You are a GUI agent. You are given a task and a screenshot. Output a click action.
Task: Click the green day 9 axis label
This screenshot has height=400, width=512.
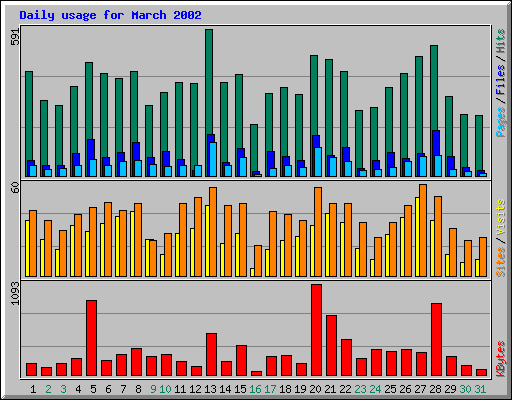153,389
